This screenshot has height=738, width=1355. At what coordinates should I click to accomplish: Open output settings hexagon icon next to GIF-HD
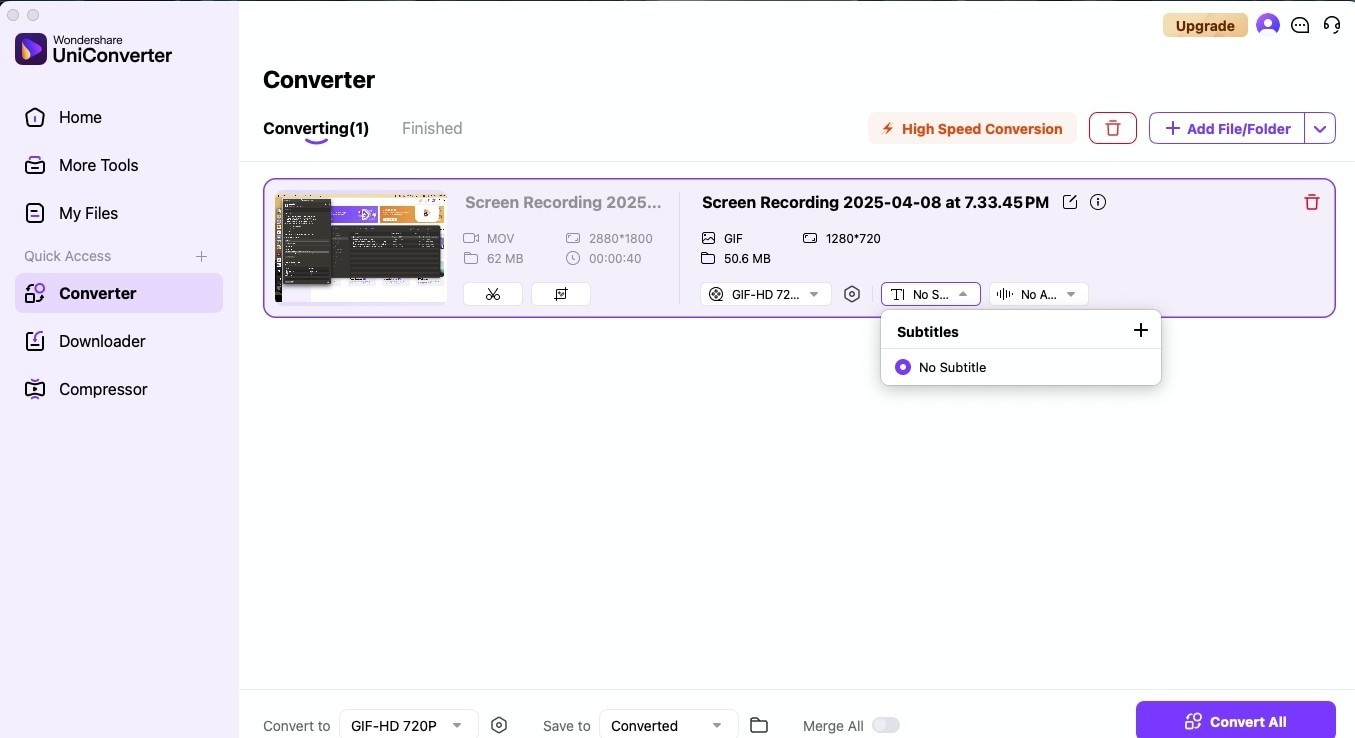click(852, 294)
